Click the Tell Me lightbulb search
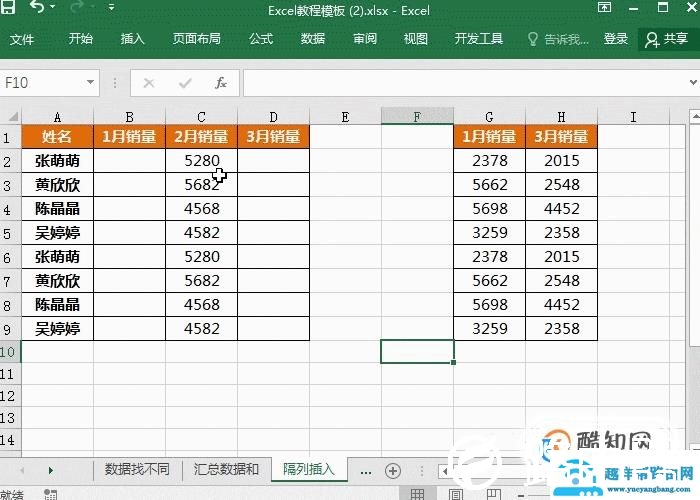700x500 pixels. coord(558,39)
